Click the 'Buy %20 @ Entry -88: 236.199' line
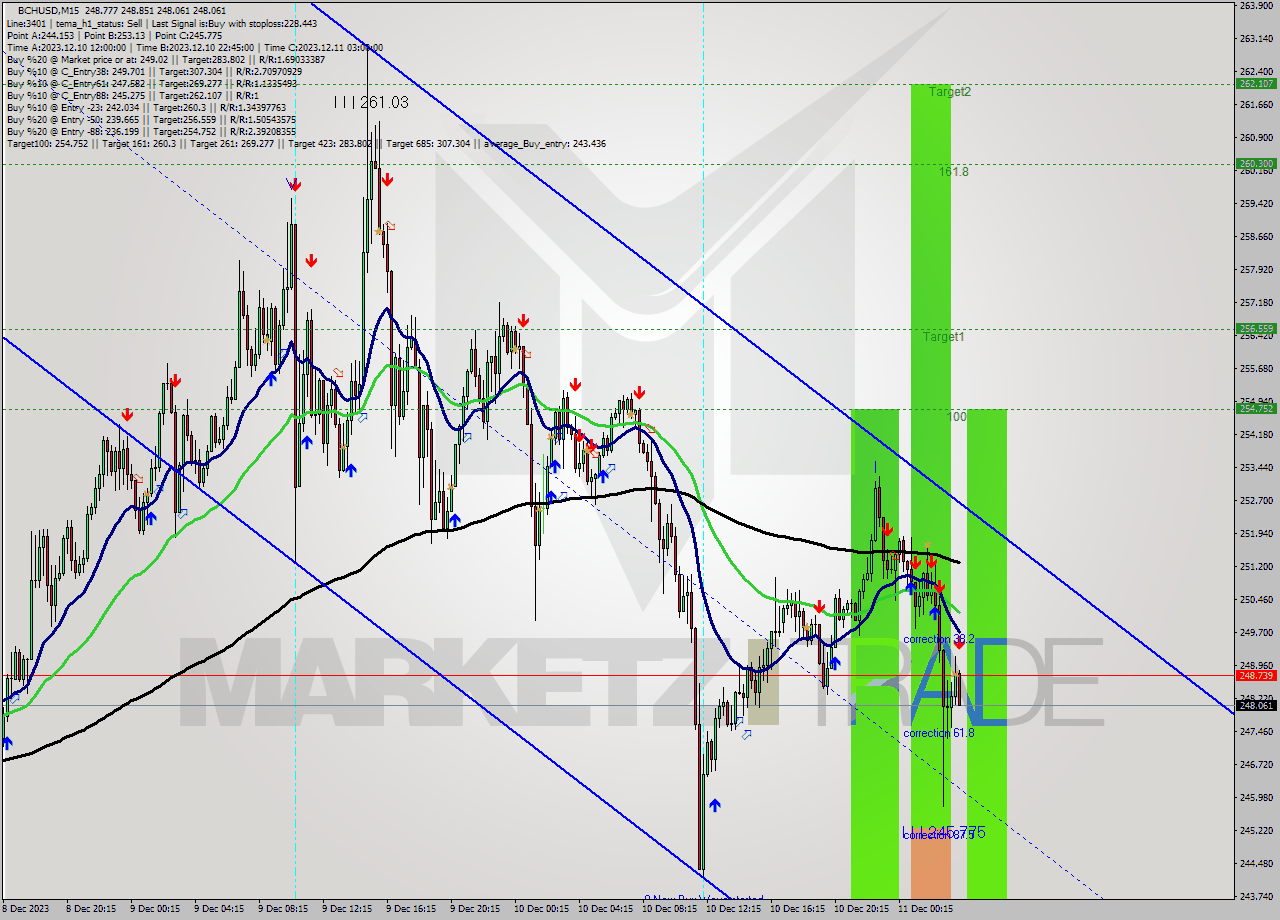 coord(151,131)
